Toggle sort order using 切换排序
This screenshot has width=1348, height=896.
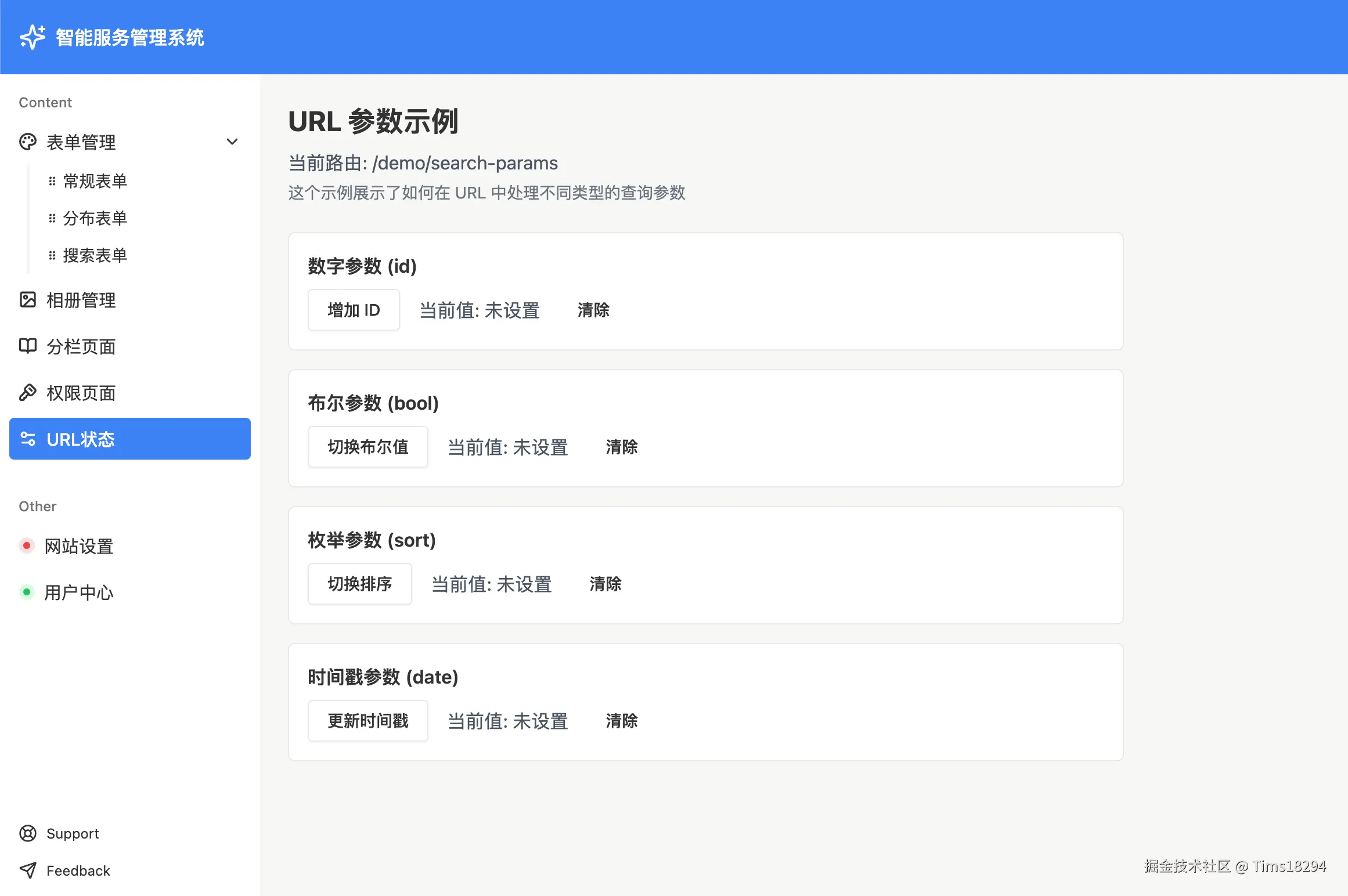359,584
